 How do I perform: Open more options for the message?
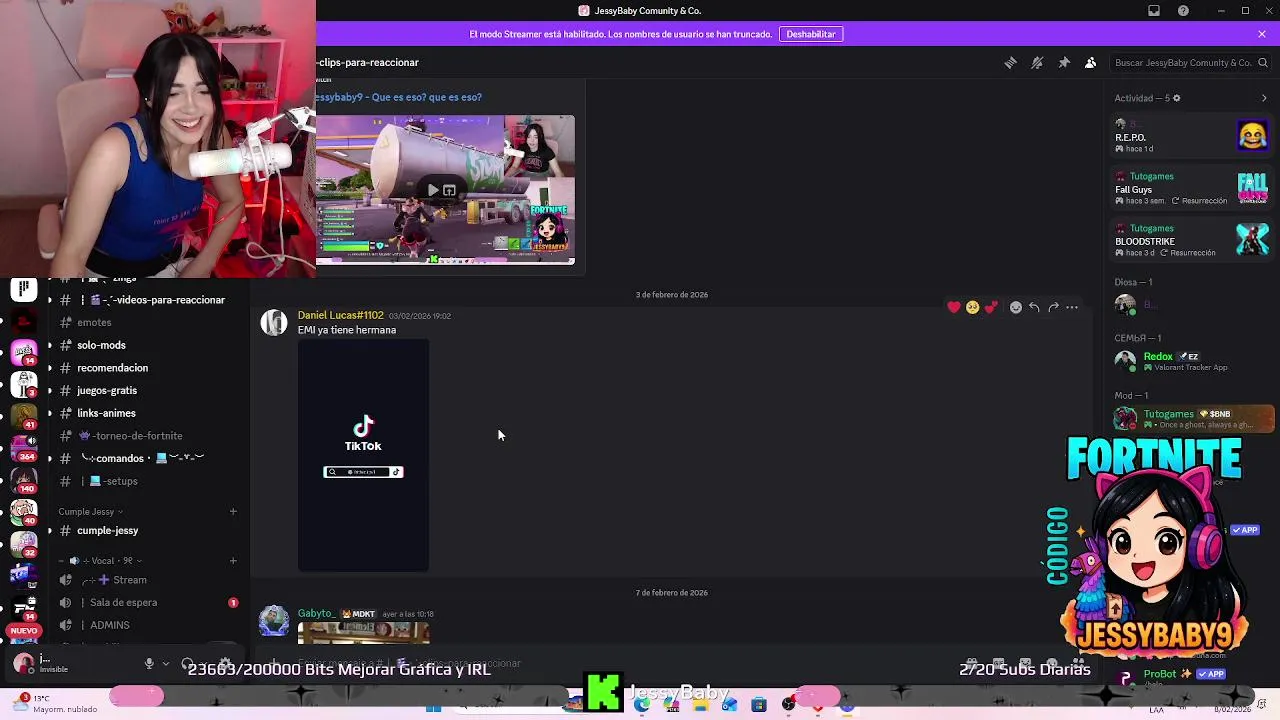[1072, 307]
